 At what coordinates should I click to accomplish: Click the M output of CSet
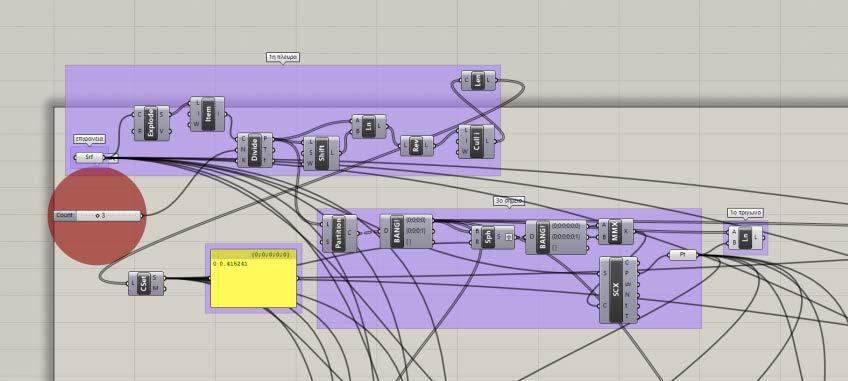tap(156, 288)
